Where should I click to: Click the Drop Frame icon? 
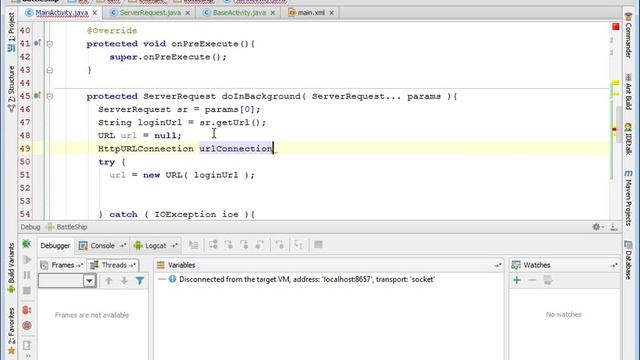tap(280, 245)
